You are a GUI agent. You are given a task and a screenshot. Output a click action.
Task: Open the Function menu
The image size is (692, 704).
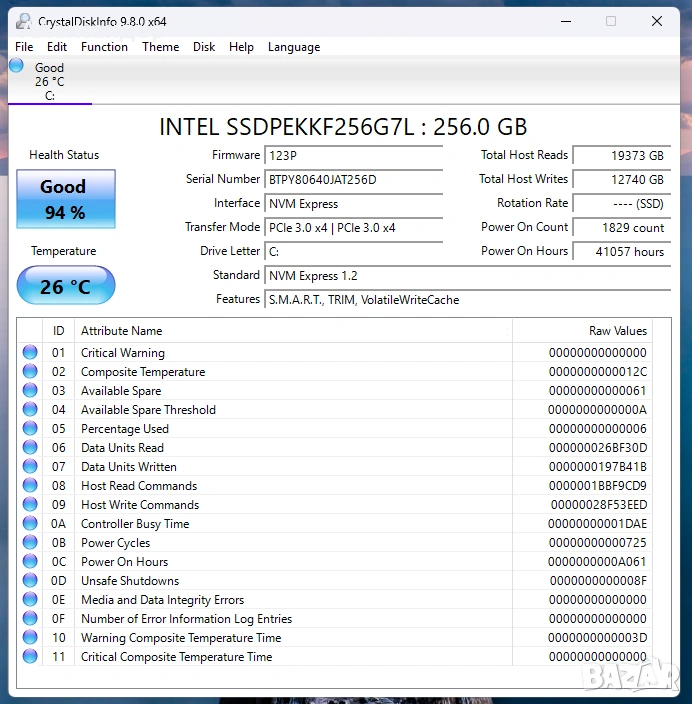104,47
